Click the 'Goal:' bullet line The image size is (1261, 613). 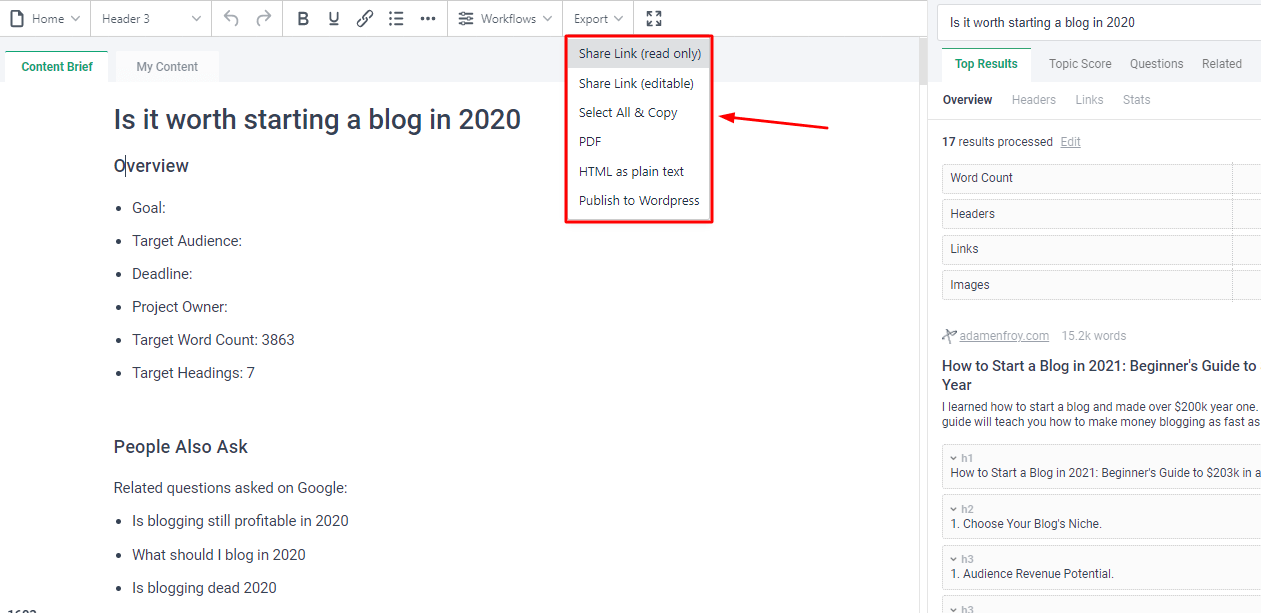click(x=149, y=208)
